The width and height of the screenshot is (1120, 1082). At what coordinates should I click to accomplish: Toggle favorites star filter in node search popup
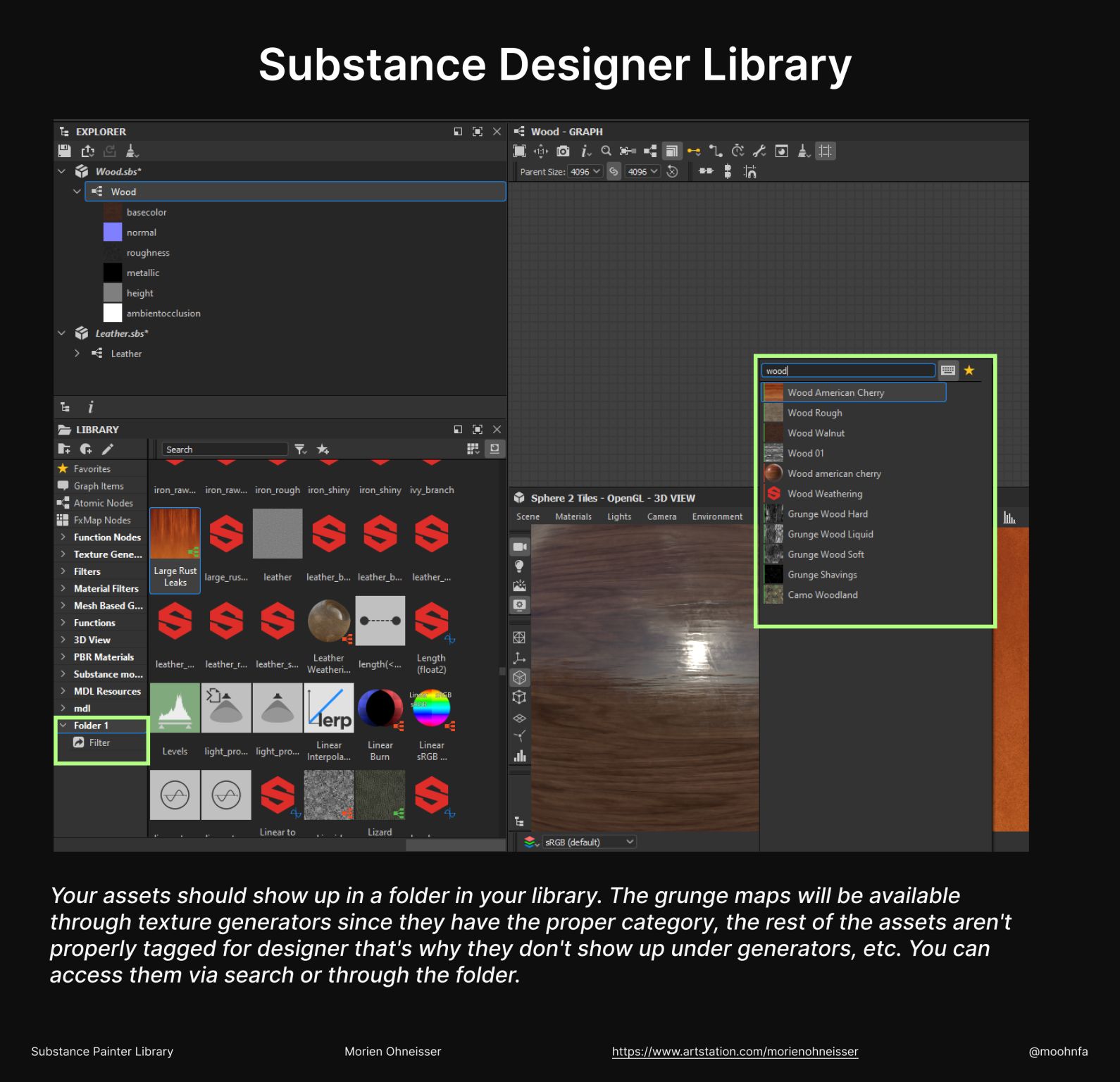pyautogui.click(x=969, y=371)
